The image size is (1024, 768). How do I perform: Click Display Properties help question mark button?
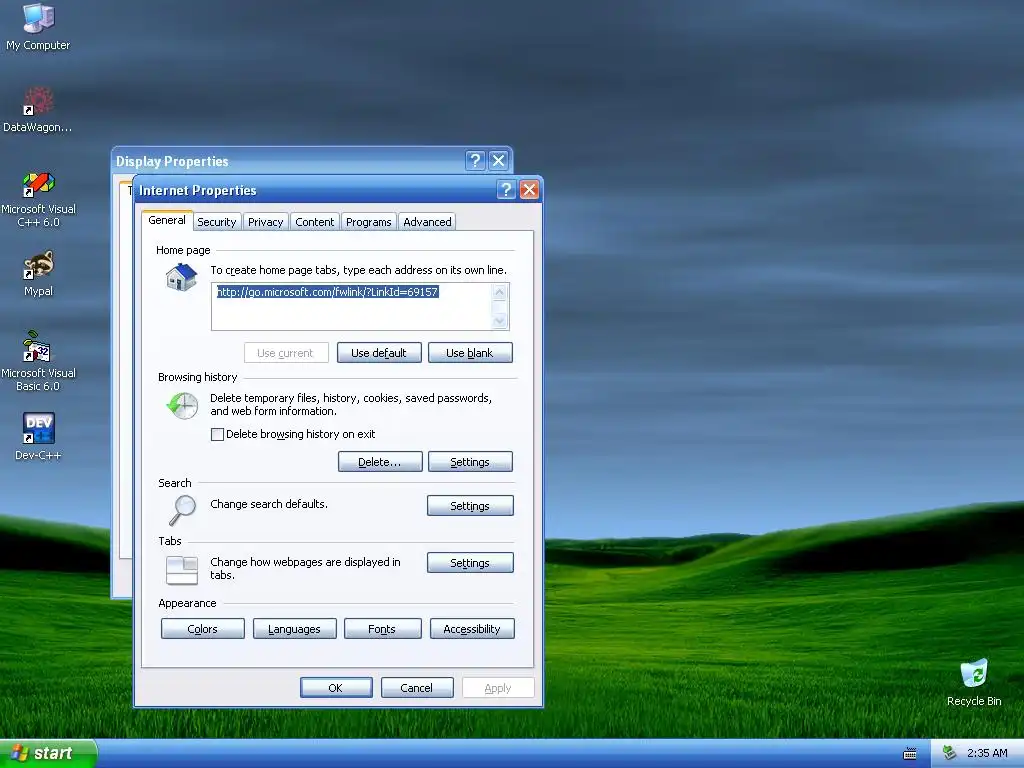[475, 161]
